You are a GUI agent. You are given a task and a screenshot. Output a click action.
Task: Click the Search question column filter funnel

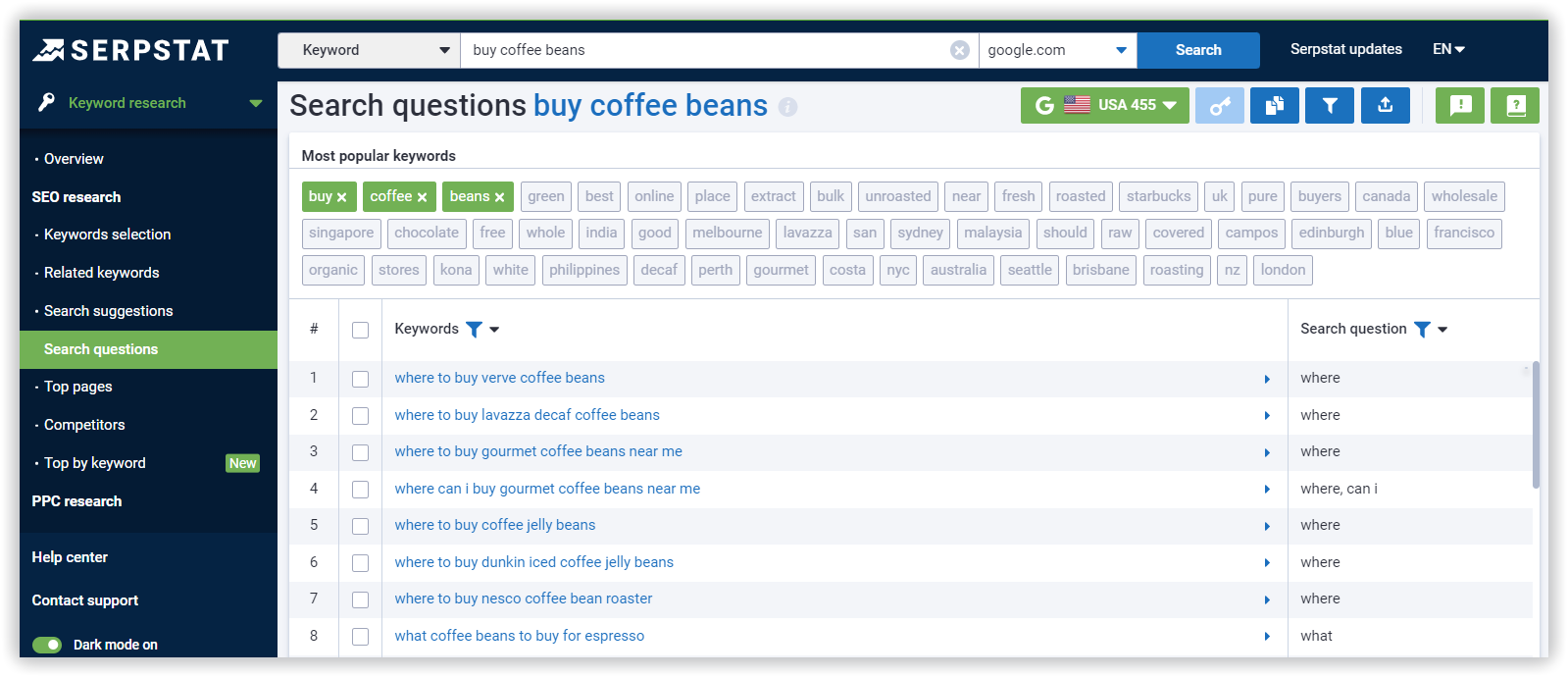[x=1422, y=330]
